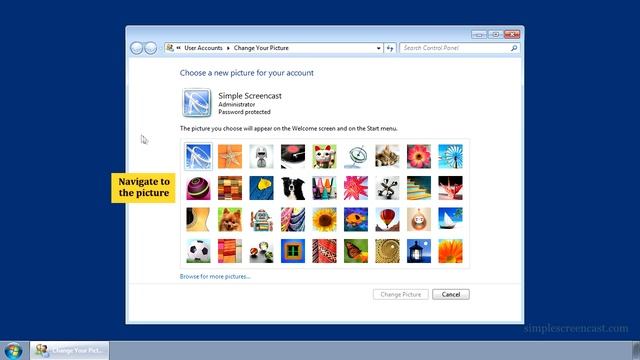
Task: Expand the breadcrumb double-chevron menu
Action: point(178,48)
